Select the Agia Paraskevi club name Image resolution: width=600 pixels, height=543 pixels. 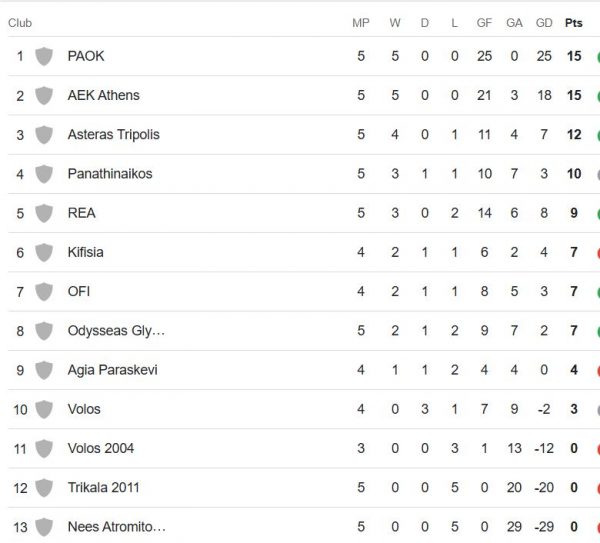click(112, 370)
